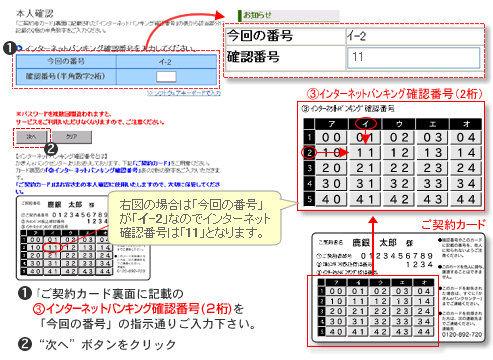Click cell 14 in the enlarged number table
493x360 pixels.
coord(466,153)
